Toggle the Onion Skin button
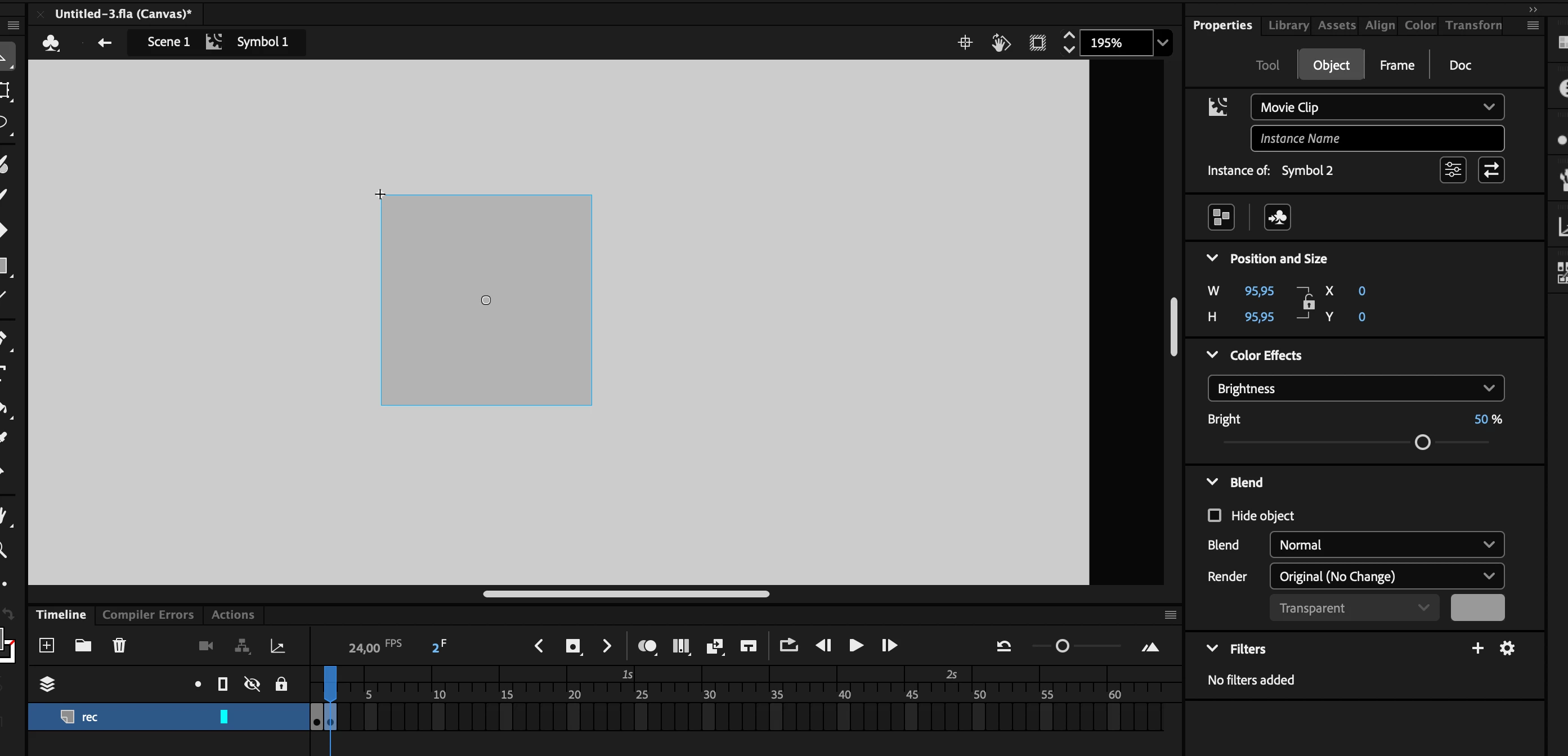This screenshot has height=756, width=1568. click(647, 646)
